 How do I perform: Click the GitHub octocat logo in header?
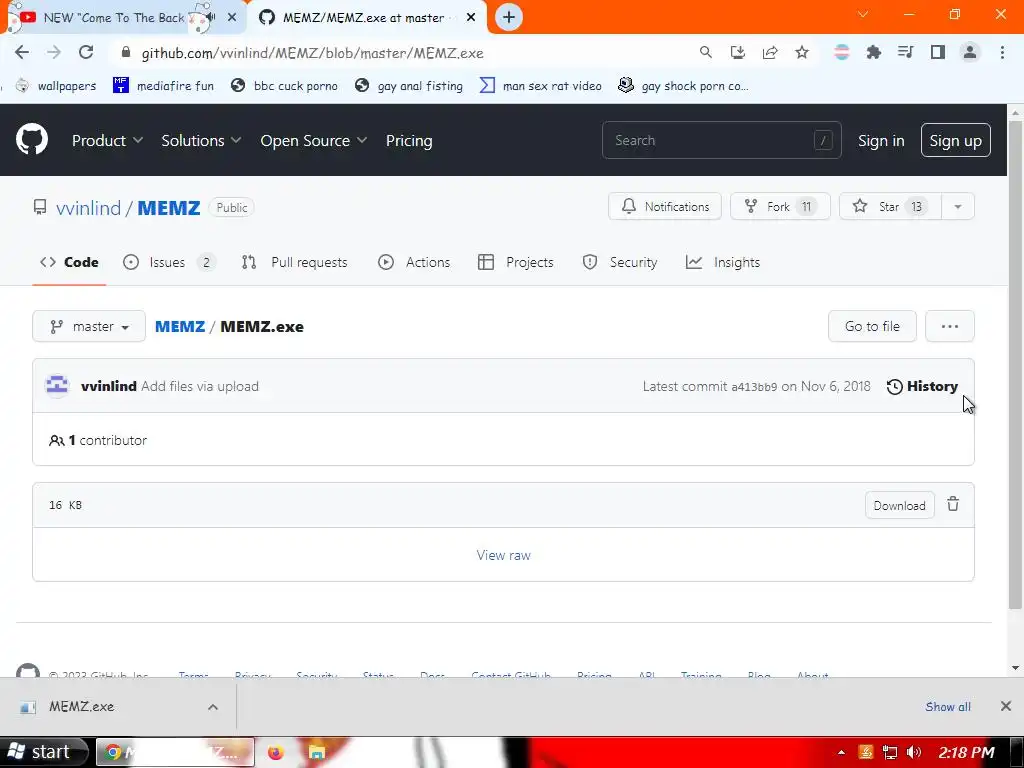point(32,139)
